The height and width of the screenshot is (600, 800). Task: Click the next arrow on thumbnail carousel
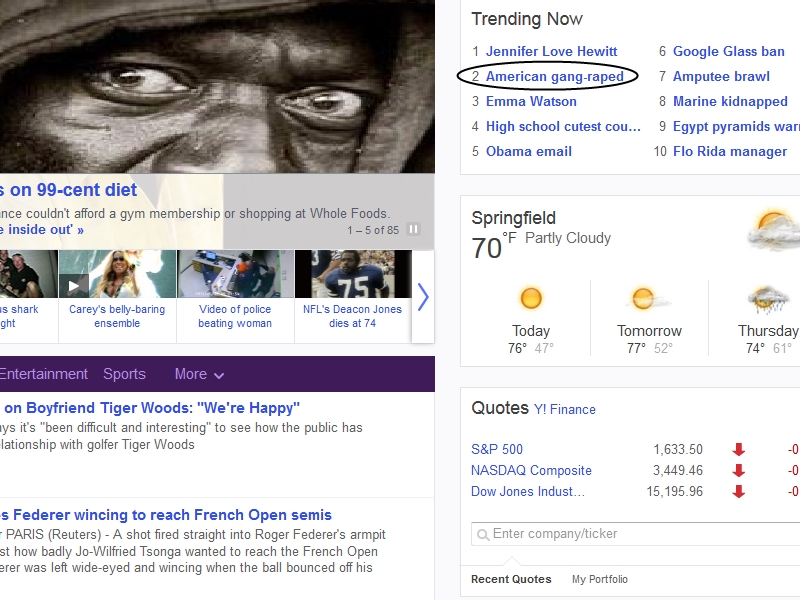tap(423, 297)
